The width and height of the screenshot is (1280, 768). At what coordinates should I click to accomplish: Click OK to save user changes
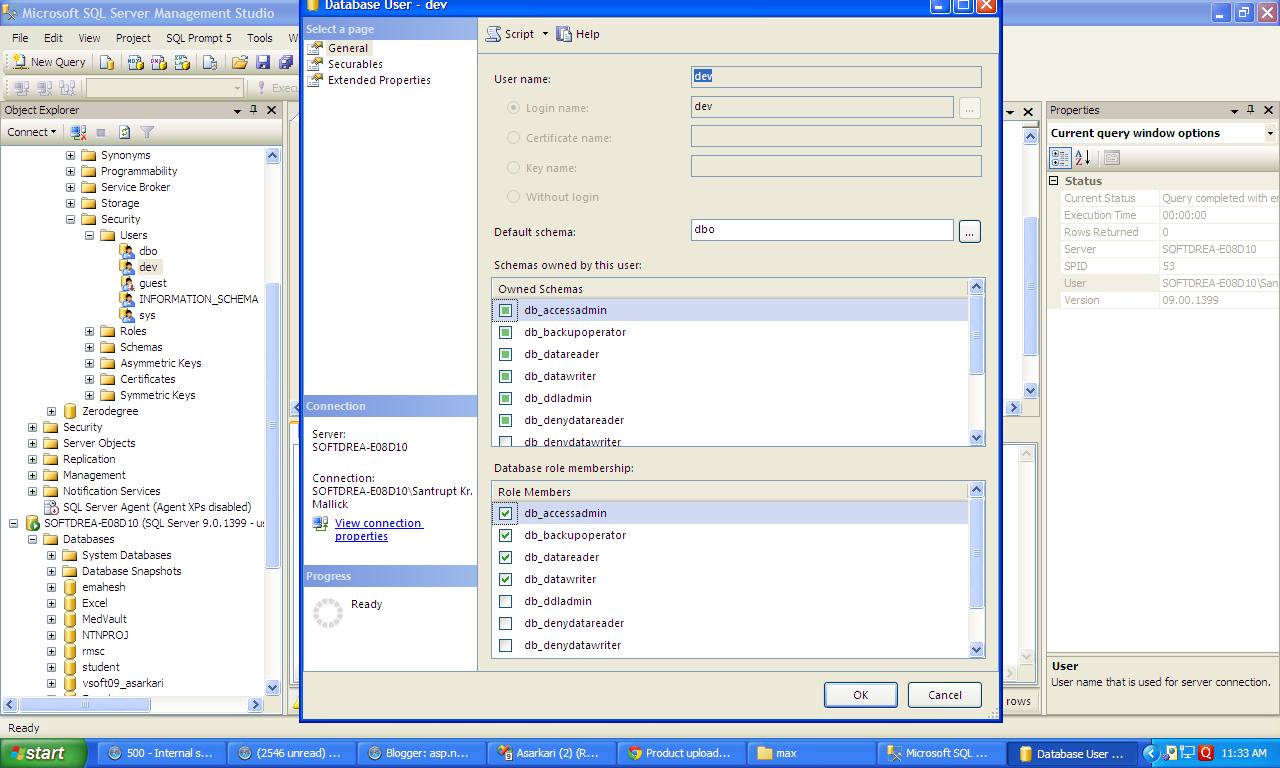point(860,695)
